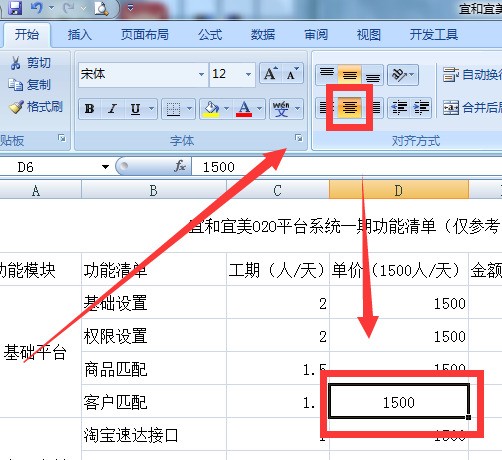
Task: Toggle the Center horizontal alignment button
Action: click(349, 107)
